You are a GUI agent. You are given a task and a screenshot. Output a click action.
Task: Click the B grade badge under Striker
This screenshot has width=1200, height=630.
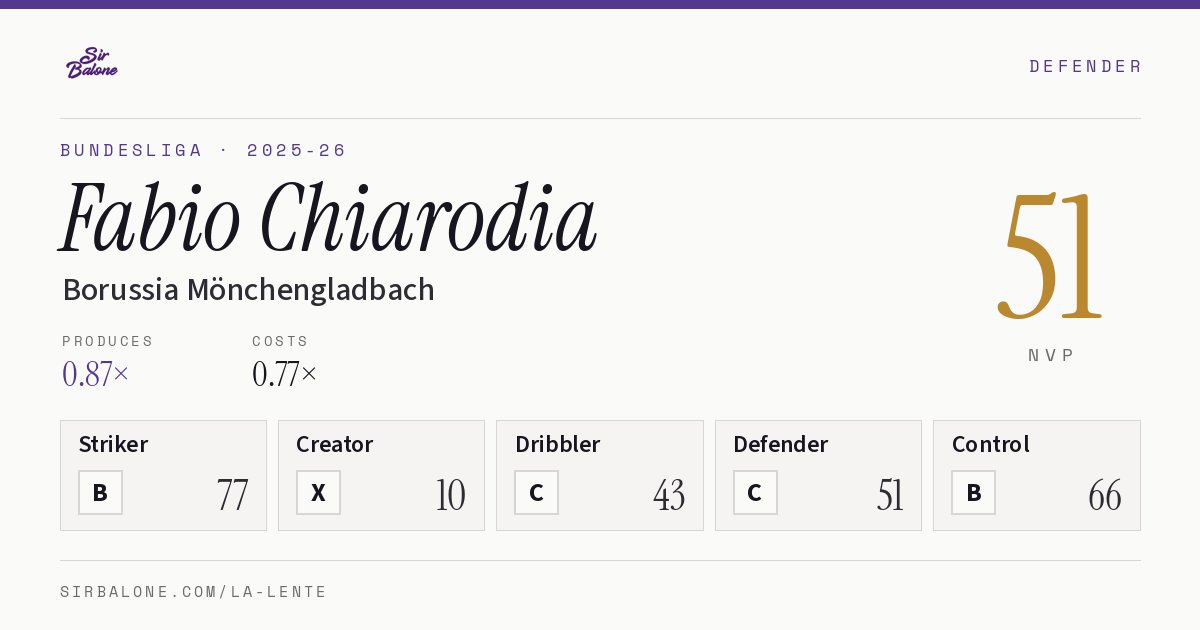[100, 492]
